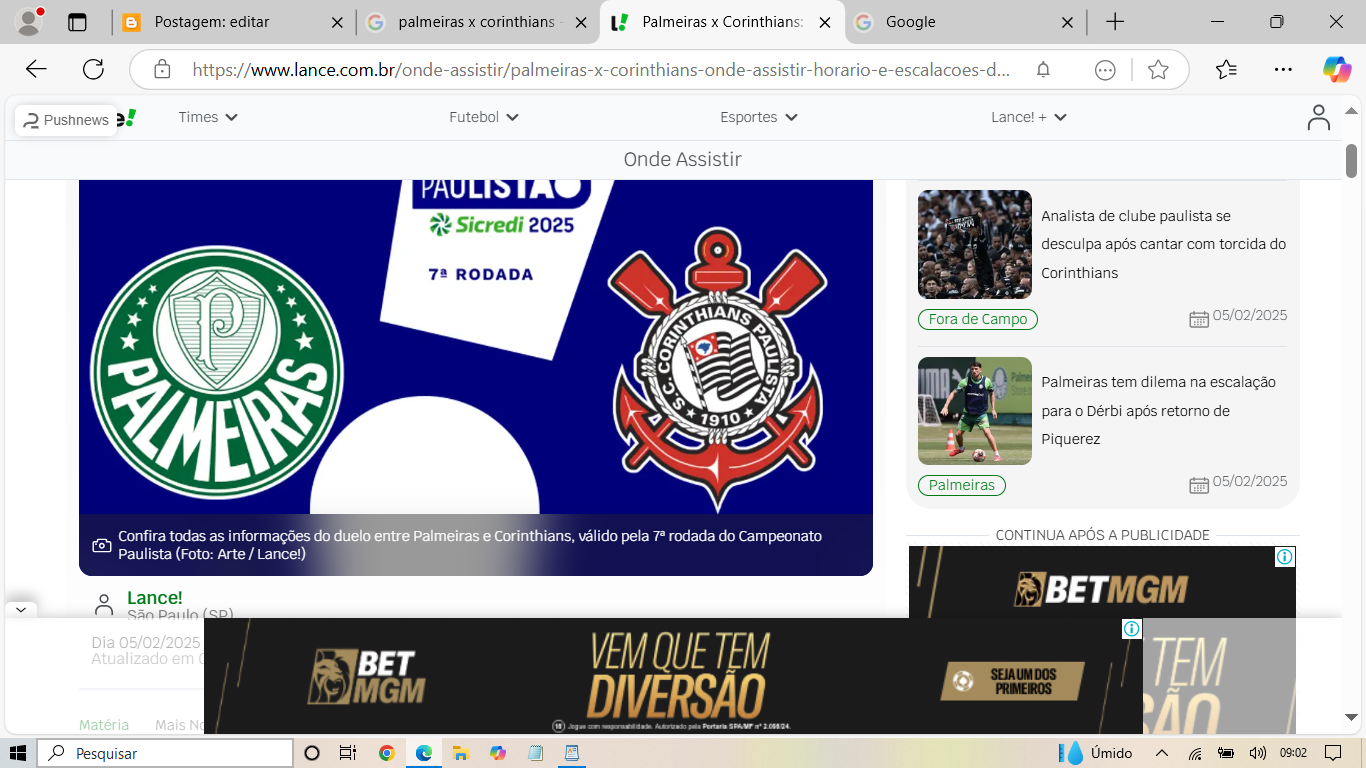This screenshot has height=768, width=1366.
Task: Open the Onde Assistir section heading
Action: (x=683, y=159)
